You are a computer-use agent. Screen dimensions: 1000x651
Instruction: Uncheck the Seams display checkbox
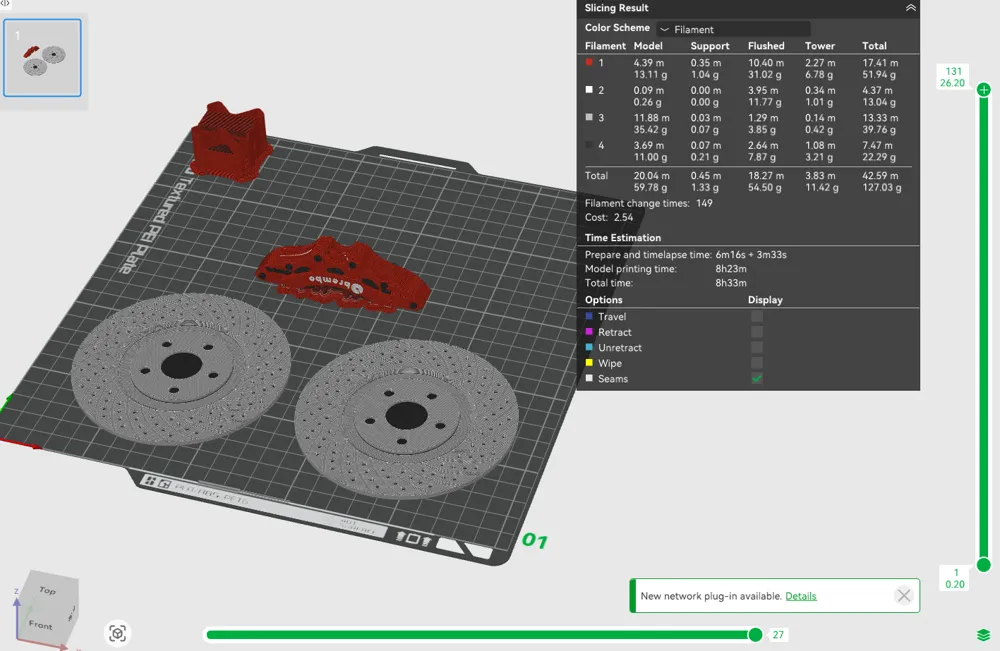coord(756,379)
